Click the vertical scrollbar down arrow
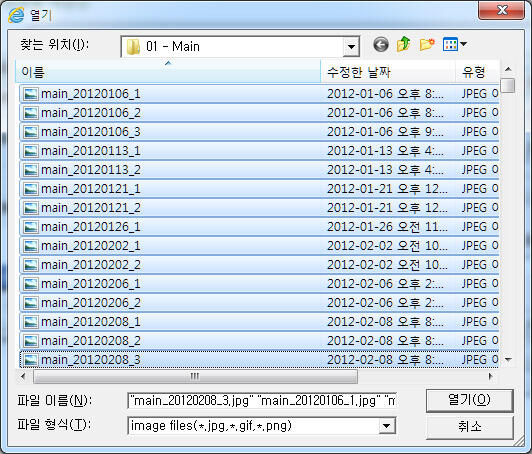Screen dimensions: 532x454 tap(508, 359)
